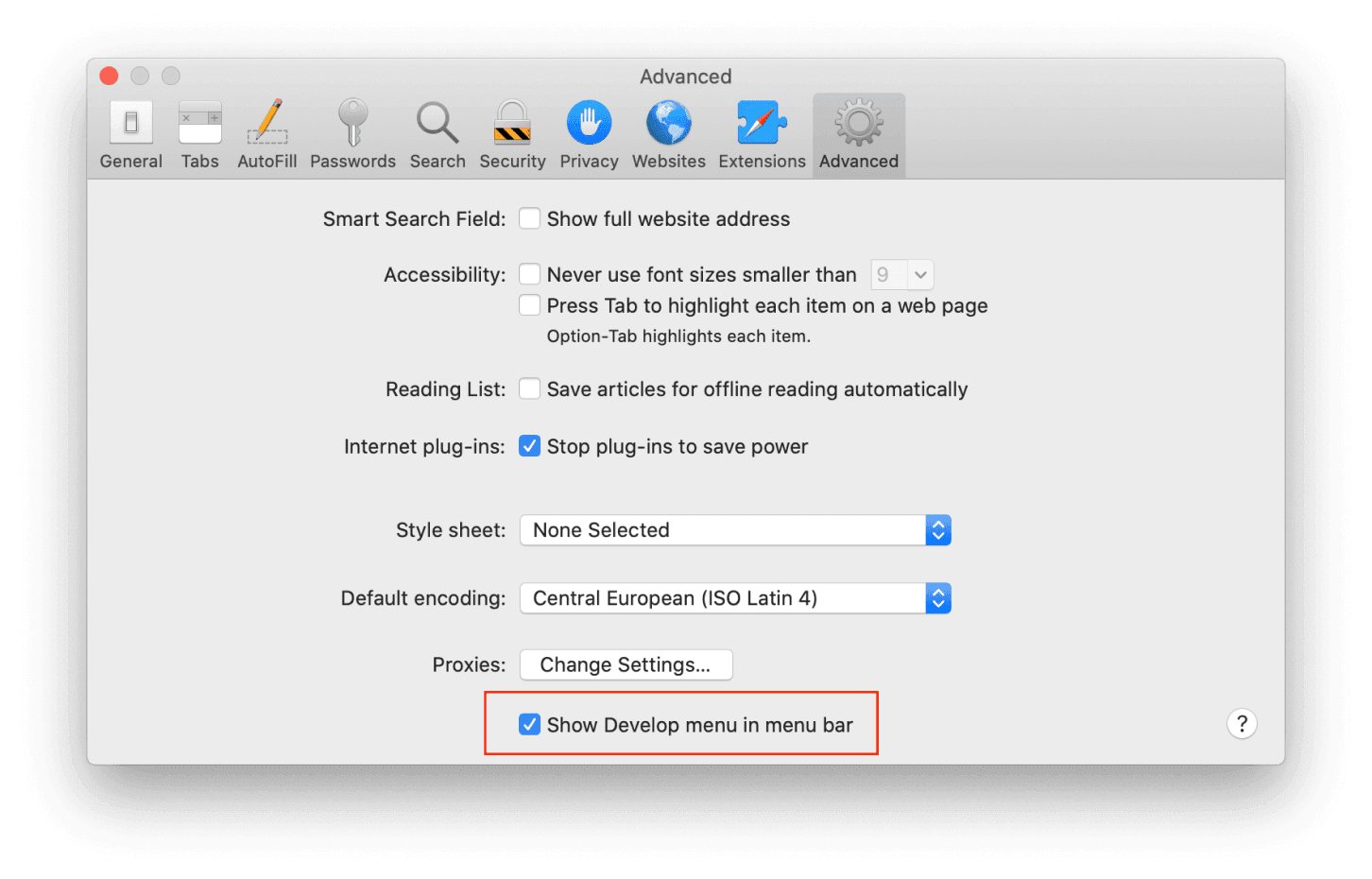The width and height of the screenshot is (1372, 879).
Task: Switch to the Tabs preferences icon
Action: tap(199, 135)
